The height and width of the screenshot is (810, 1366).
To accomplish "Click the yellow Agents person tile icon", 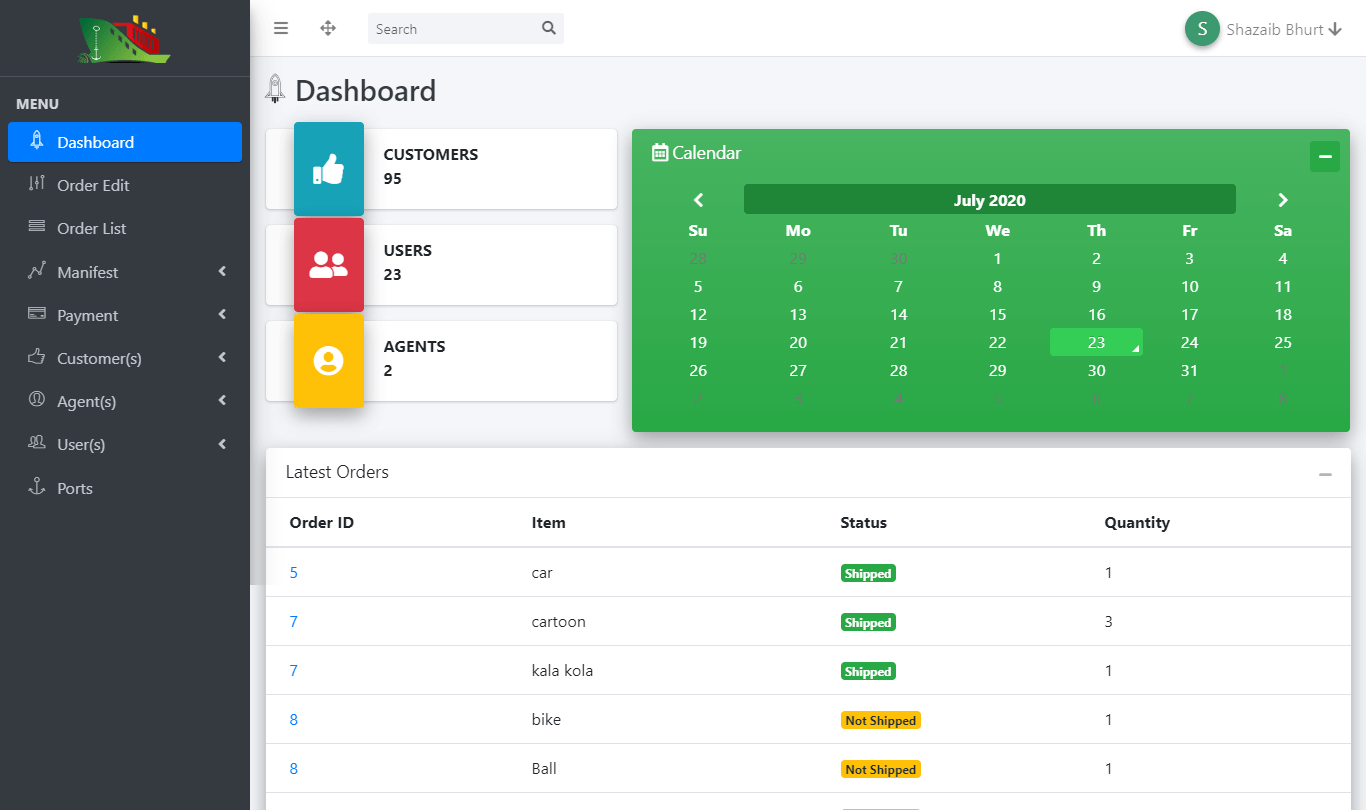I will pos(329,361).
